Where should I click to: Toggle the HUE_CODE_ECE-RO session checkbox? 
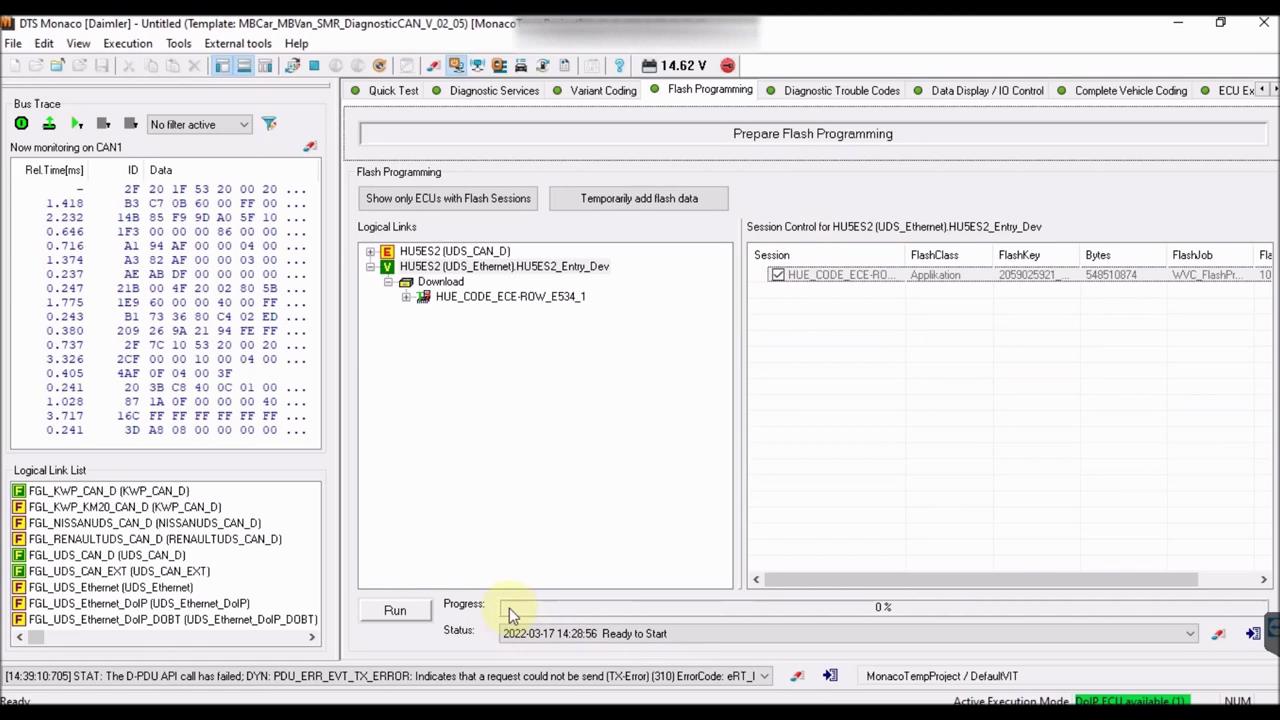point(777,275)
